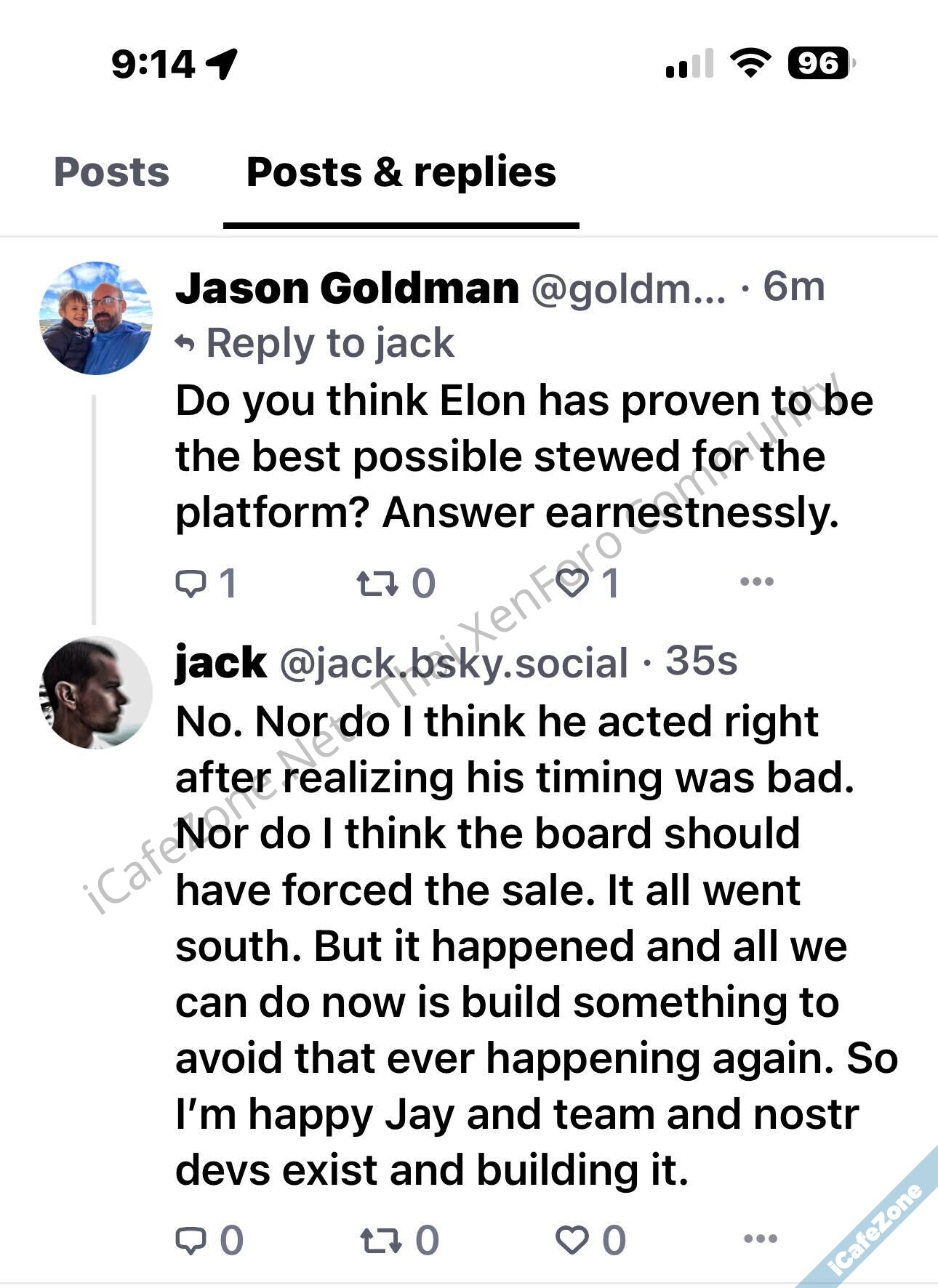938x1288 pixels.
Task: Open jack's avatar thumbnail
Action: 96,692
